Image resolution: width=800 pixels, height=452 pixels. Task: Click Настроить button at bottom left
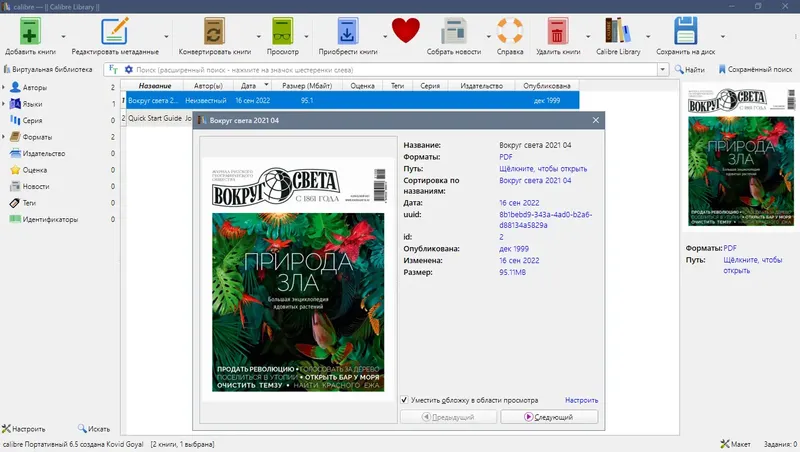[23, 429]
